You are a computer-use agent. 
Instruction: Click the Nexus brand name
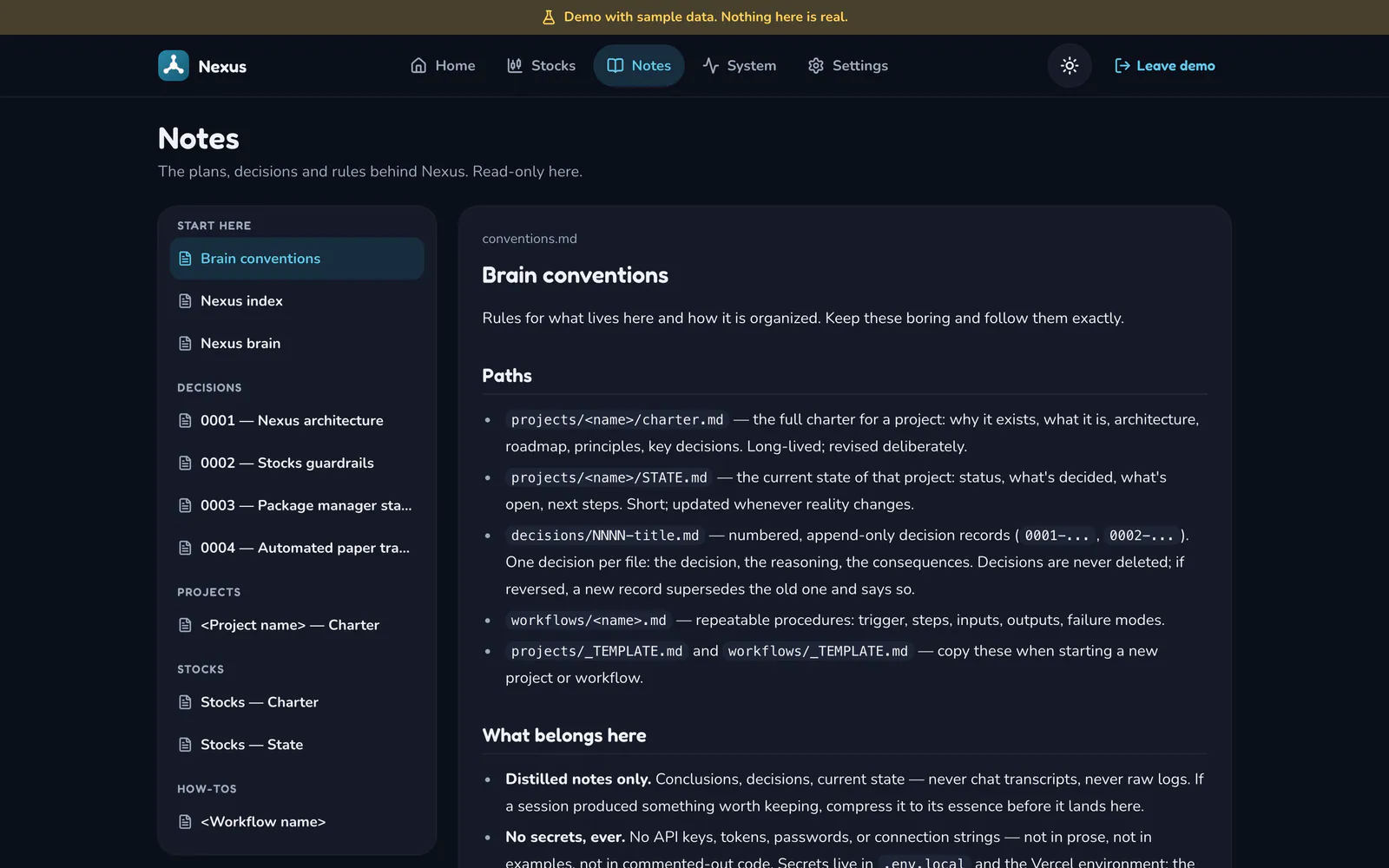click(222, 67)
